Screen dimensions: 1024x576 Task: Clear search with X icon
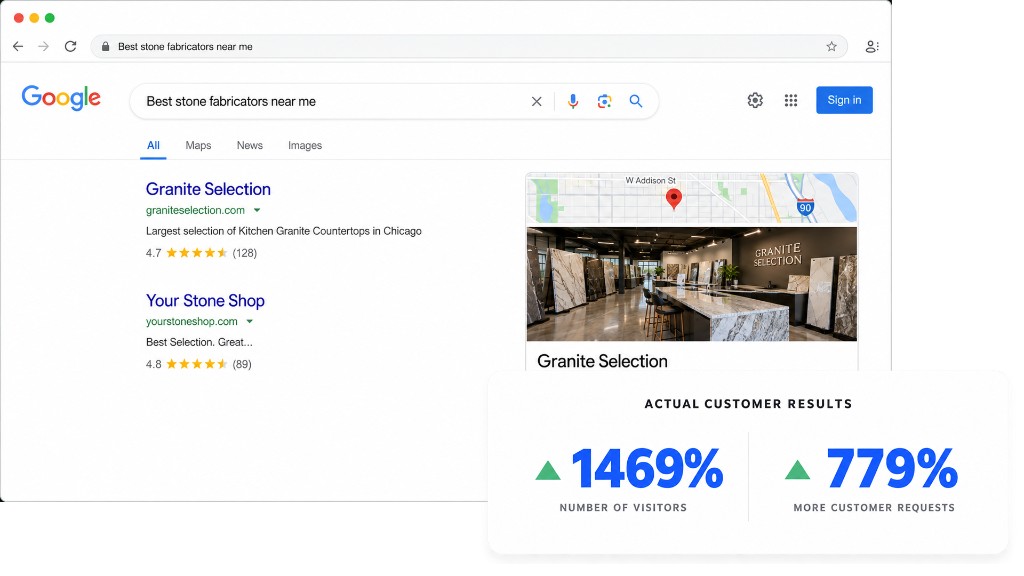point(536,101)
